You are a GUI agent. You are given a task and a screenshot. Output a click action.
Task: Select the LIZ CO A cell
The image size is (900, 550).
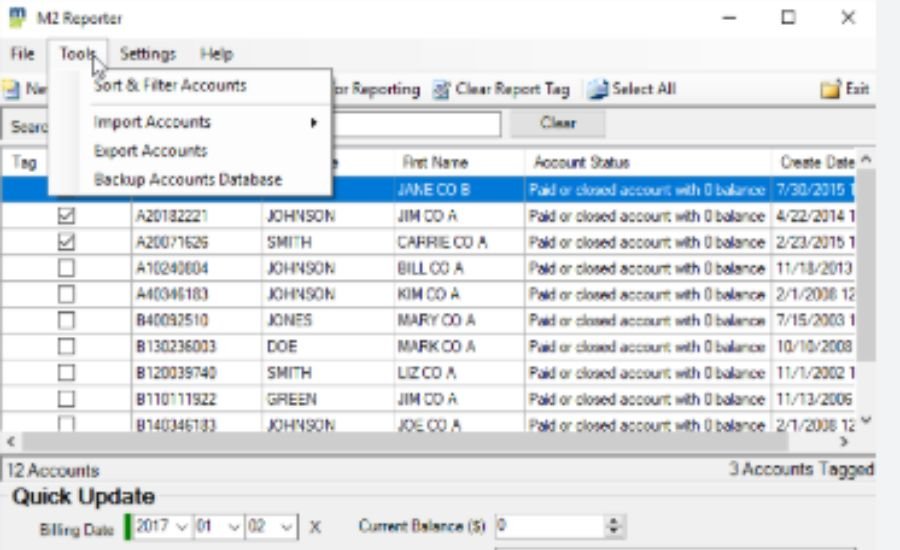[x=459, y=373]
